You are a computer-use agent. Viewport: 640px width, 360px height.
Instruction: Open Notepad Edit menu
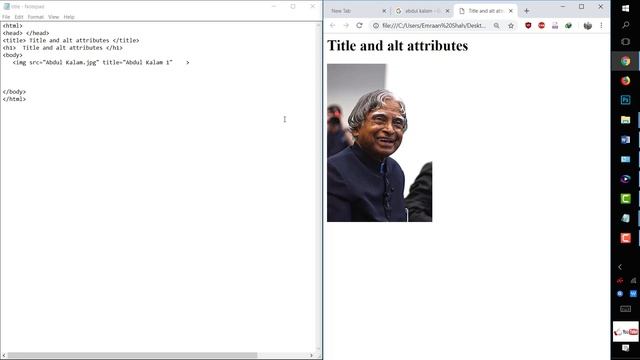pos(19,17)
